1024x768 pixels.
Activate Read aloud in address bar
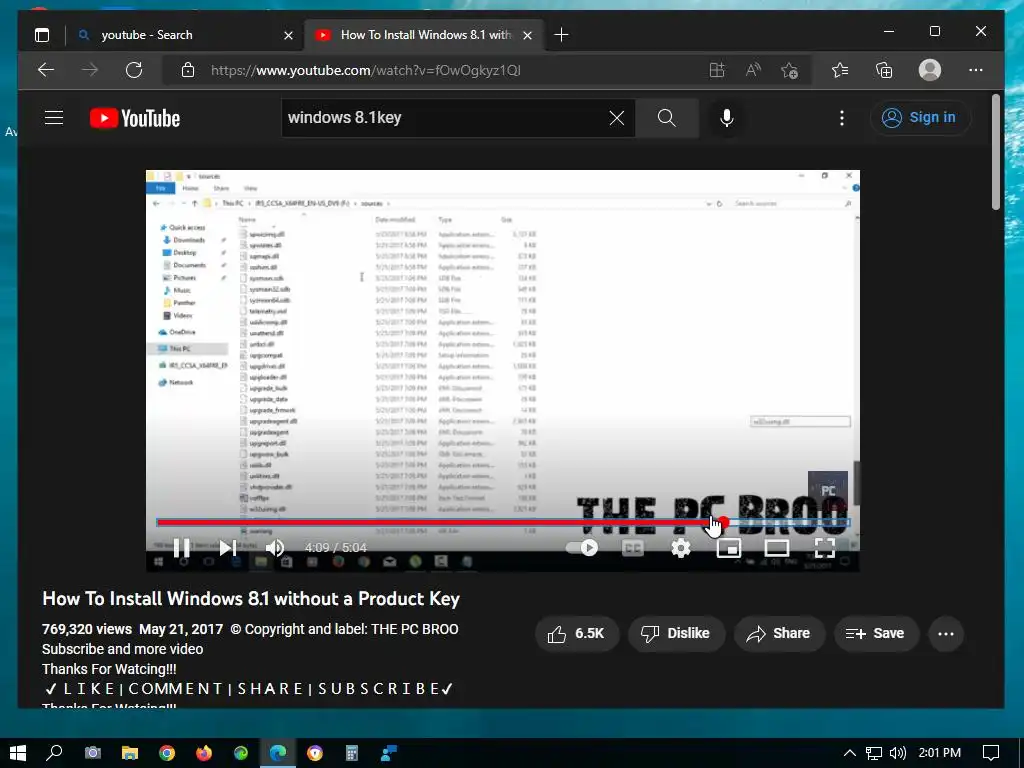pos(753,70)
